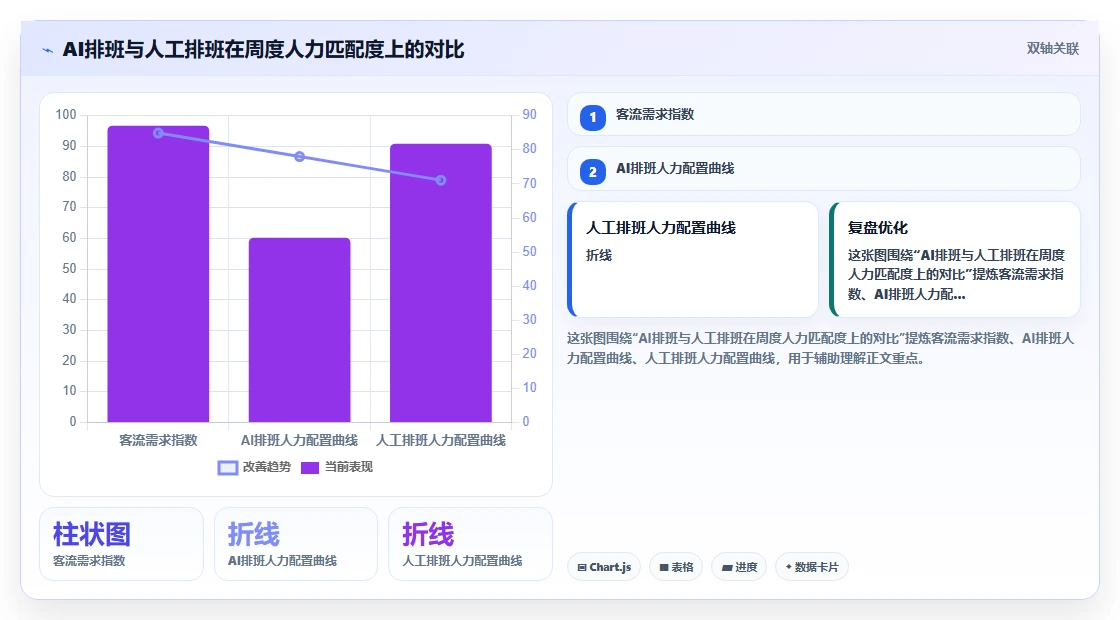Screen dimensions: 1120x620
Task: Click the 折线 text in 人工排班 card
Action: tap(599, 256)
